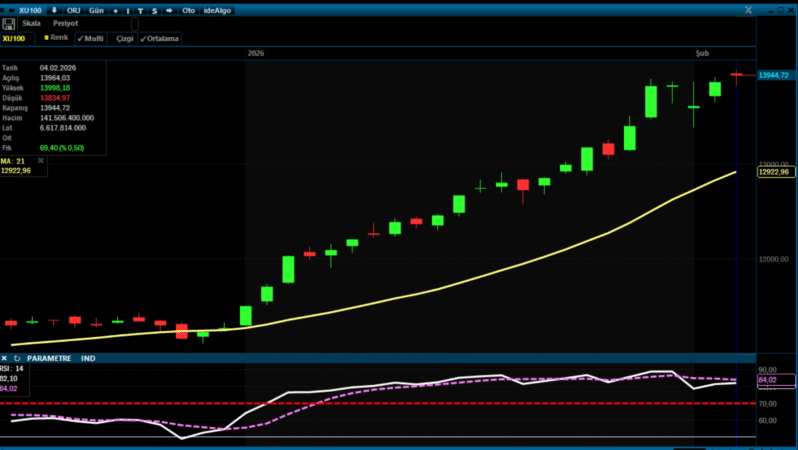Screen dimensions: 798x450
Task: Close the chart using top-left X icon
Action: pyautogui.click(x=3, y=10)
